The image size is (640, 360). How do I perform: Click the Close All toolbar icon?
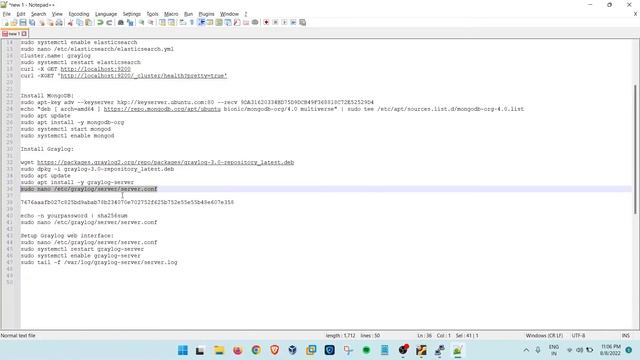[x=50, y=22]
